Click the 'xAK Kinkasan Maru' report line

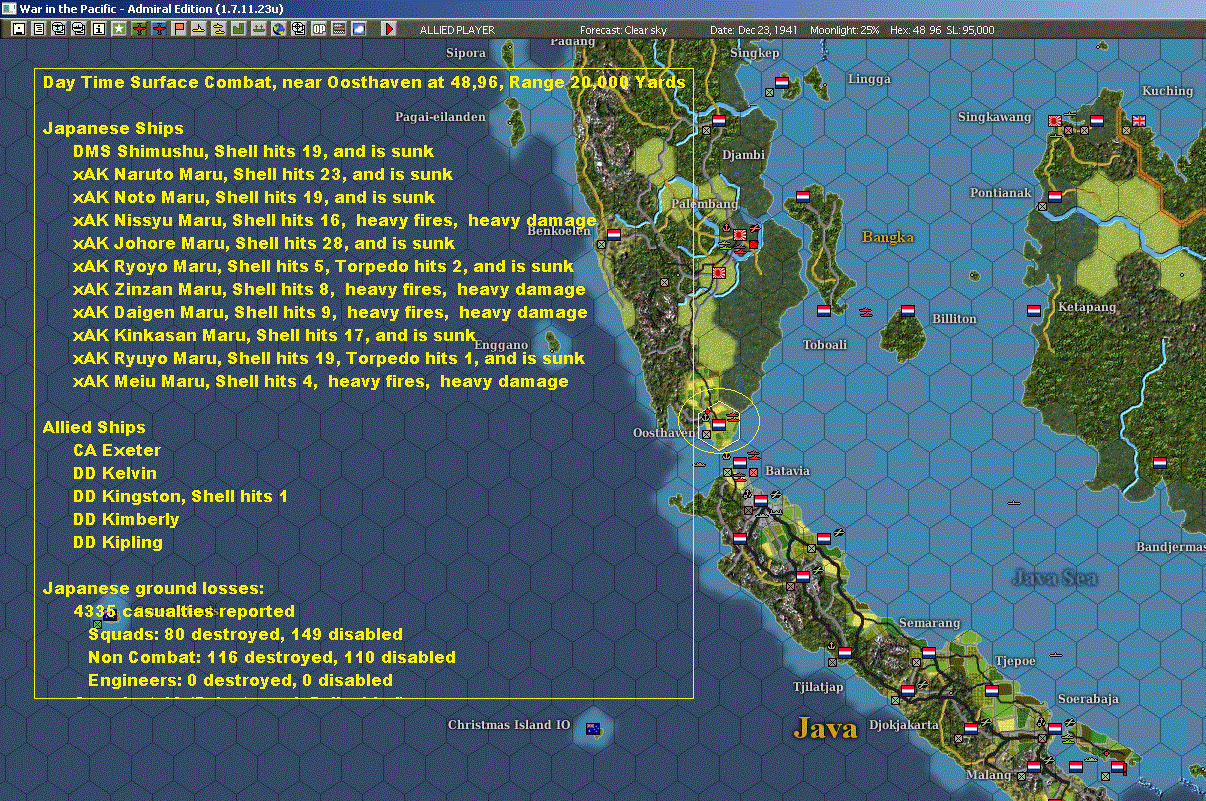274,335
